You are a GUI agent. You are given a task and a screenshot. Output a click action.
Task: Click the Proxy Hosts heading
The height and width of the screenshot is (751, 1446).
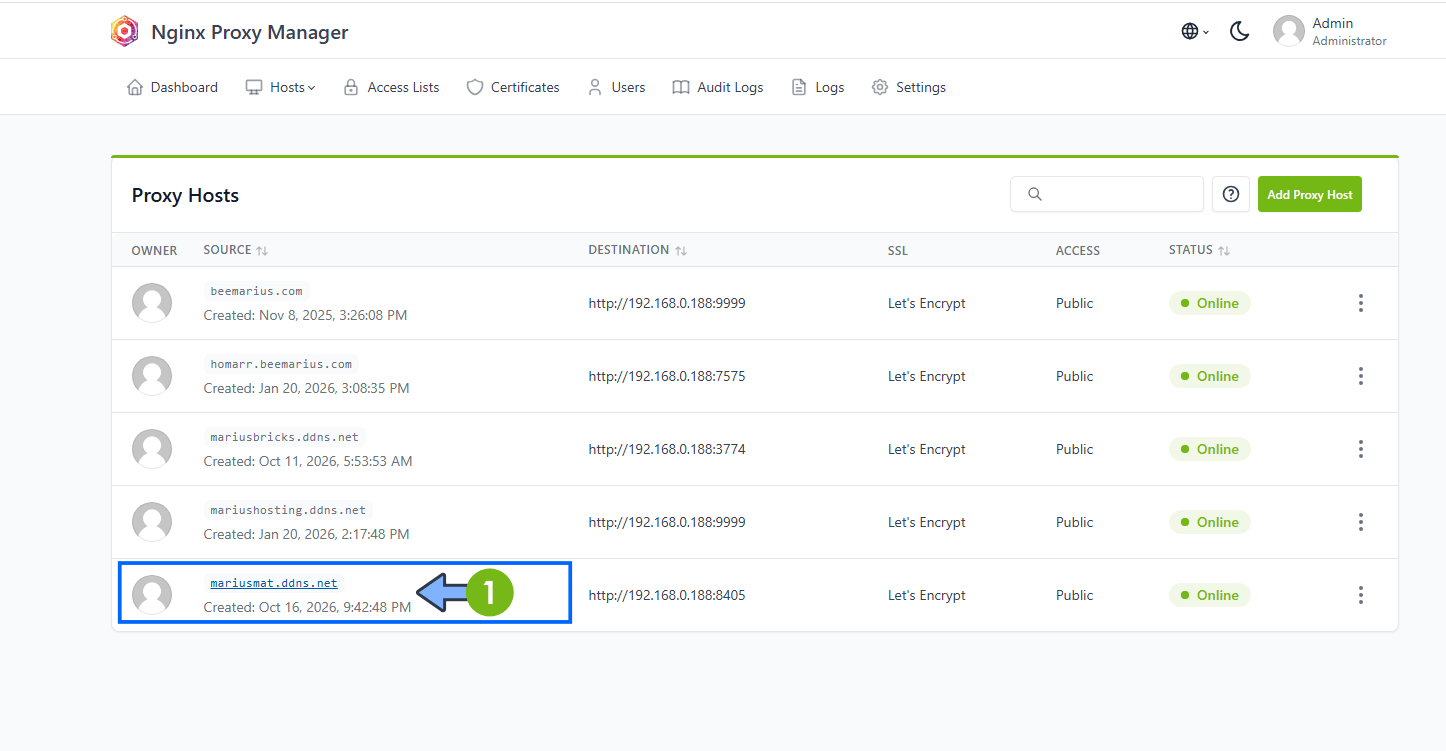click(x=185, y=195)
